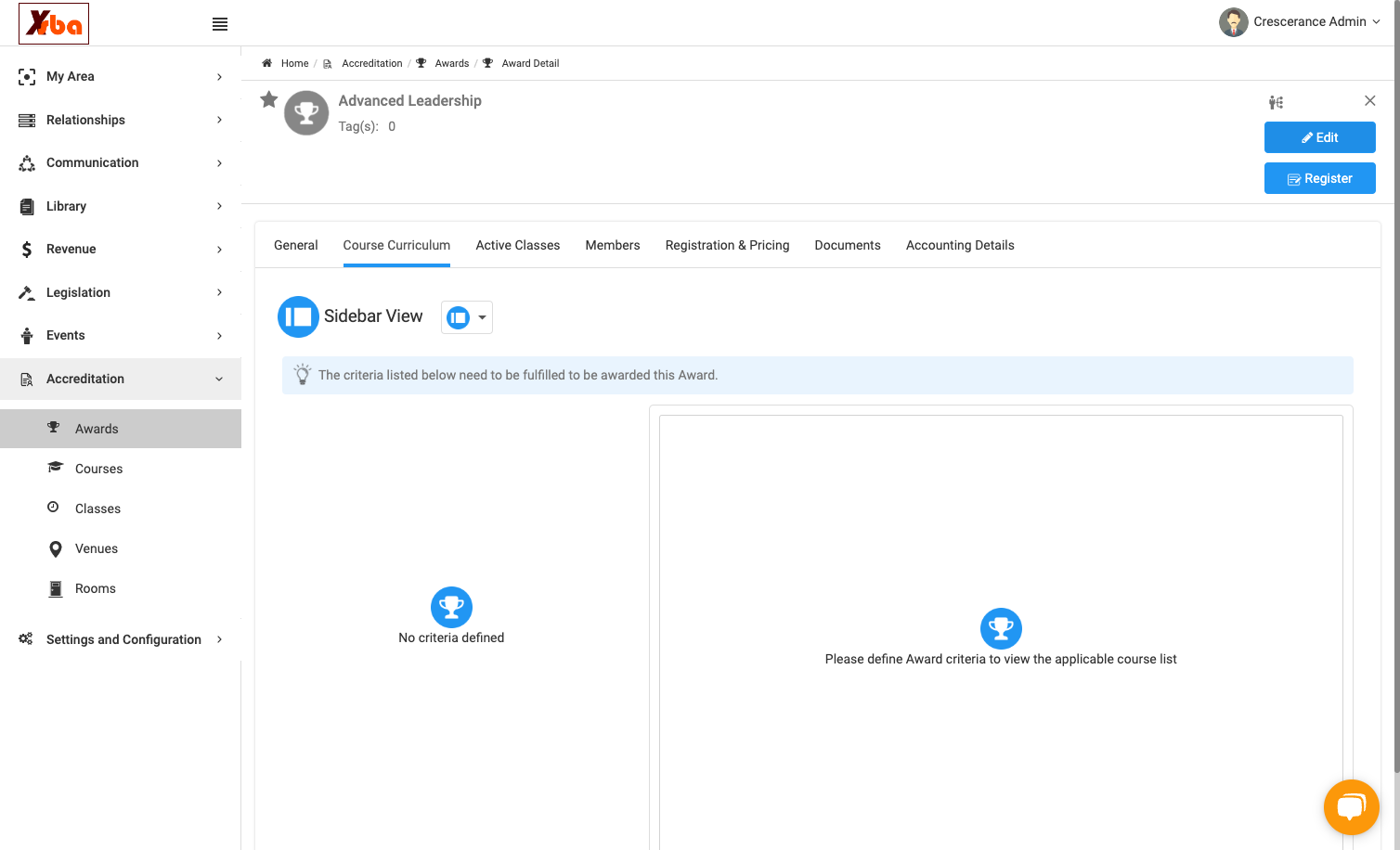Switch to the Active Classes tab
This screenshot has width=1400, height=850.
click(x=518, y=245)
